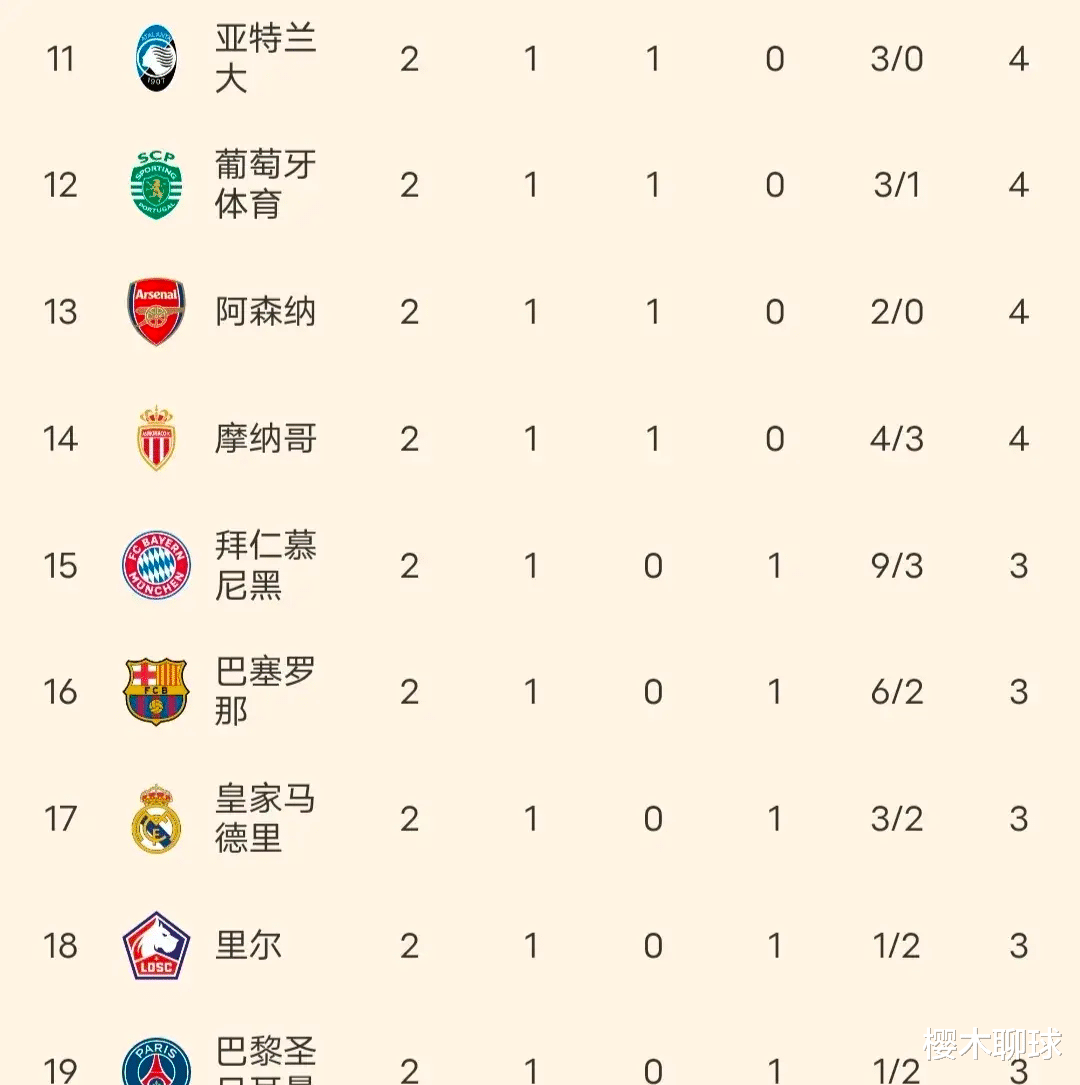Click the Paris Saint-Germain logo
This screenshot has width=1080, height=1085.
[157, 1062]
